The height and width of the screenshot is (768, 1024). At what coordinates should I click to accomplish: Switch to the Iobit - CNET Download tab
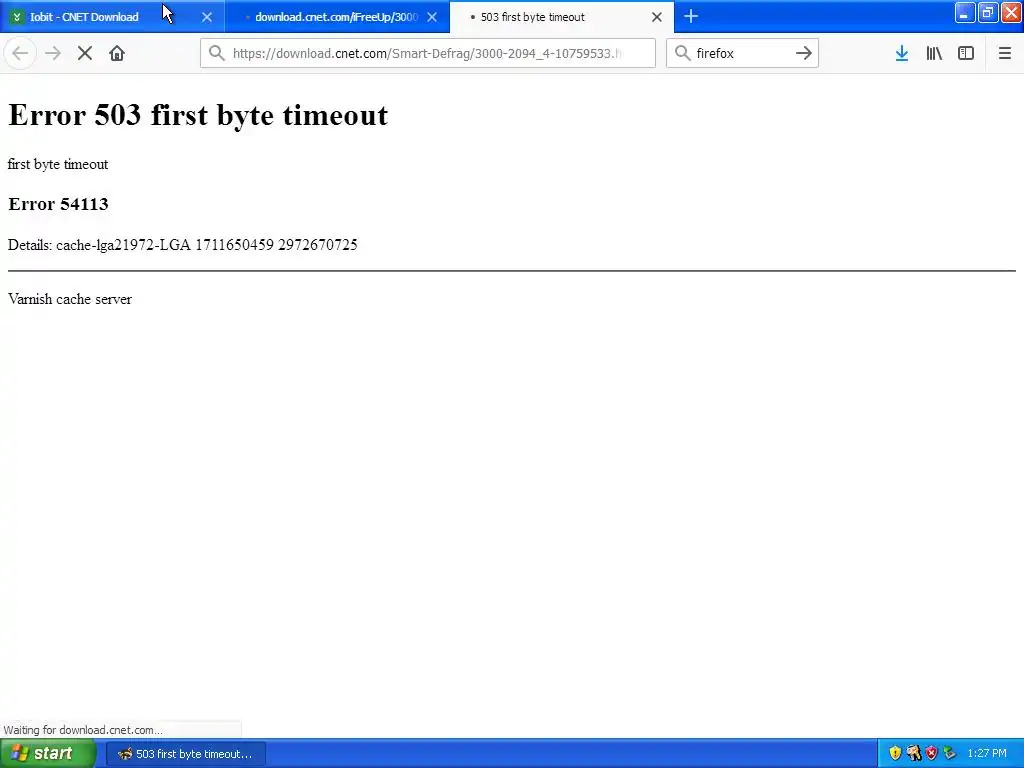tap(112, 17)
